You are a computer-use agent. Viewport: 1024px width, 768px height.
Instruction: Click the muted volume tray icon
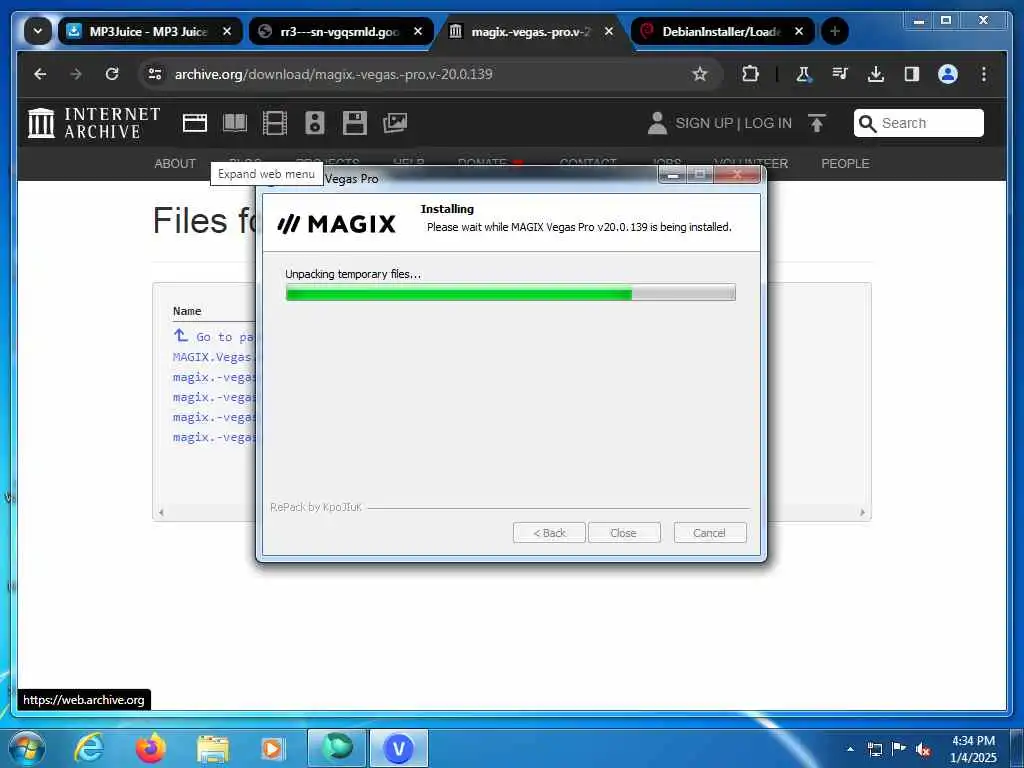point(923,750)
